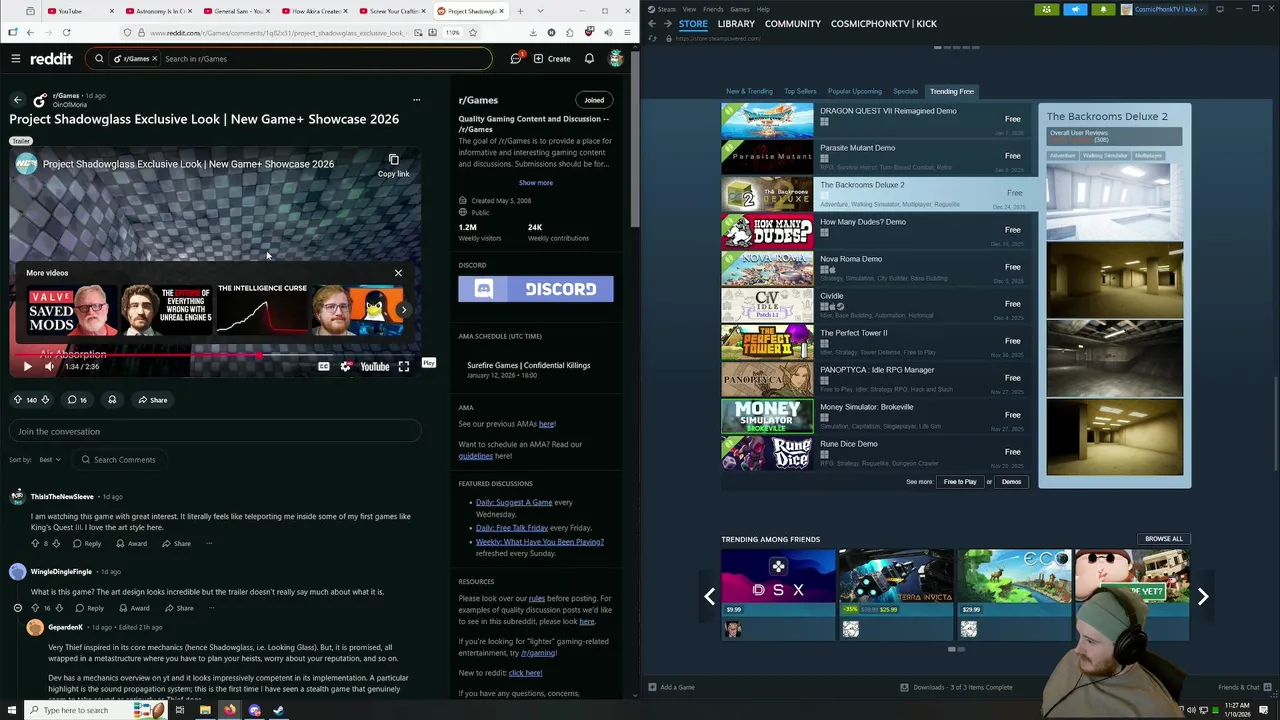1280x720 pixels.
Task: Upvote ThisIsTheNewSleeve's comment
Action: [x=33, y=544]
